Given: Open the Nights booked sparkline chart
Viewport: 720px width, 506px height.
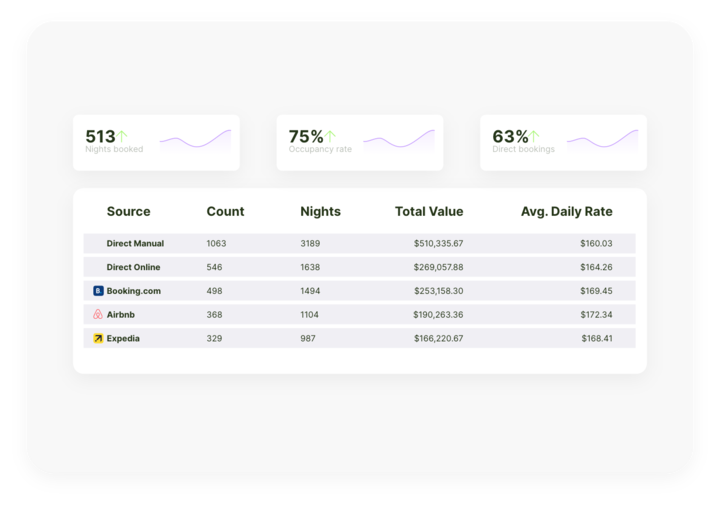Looking at the screenshot, I should 195,140.
